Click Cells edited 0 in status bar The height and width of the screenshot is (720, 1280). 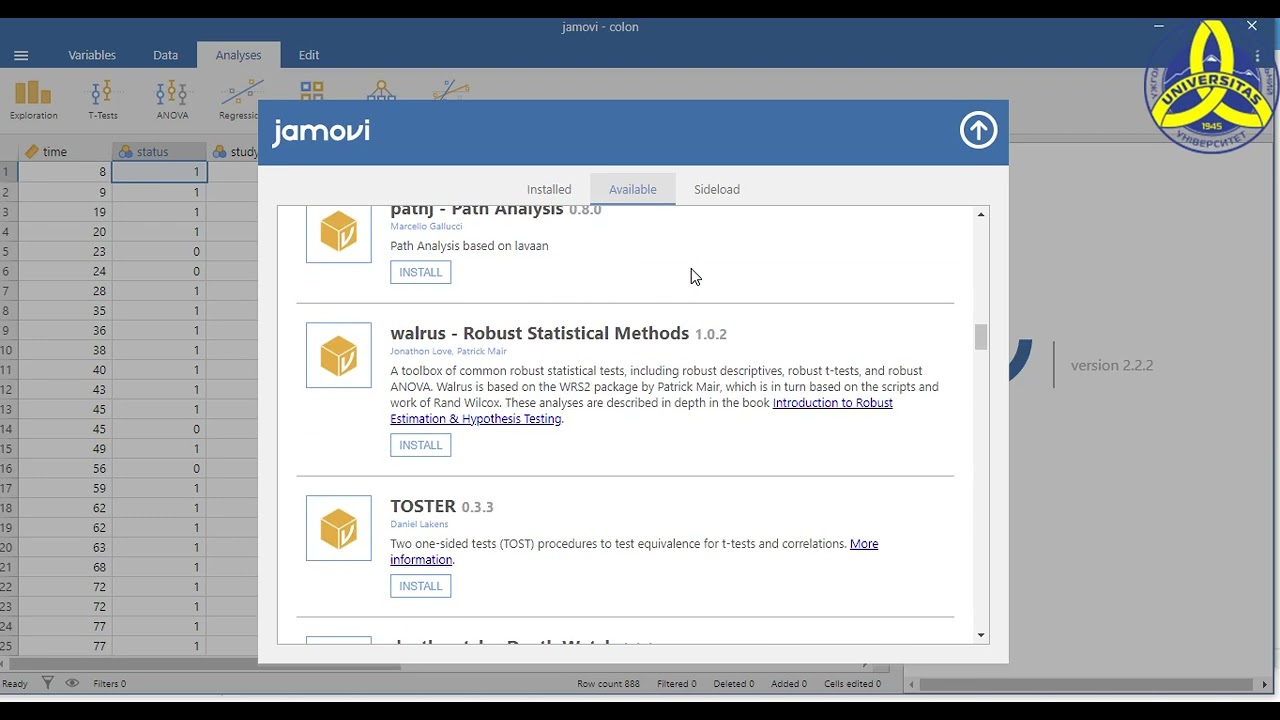coord(852,684)
